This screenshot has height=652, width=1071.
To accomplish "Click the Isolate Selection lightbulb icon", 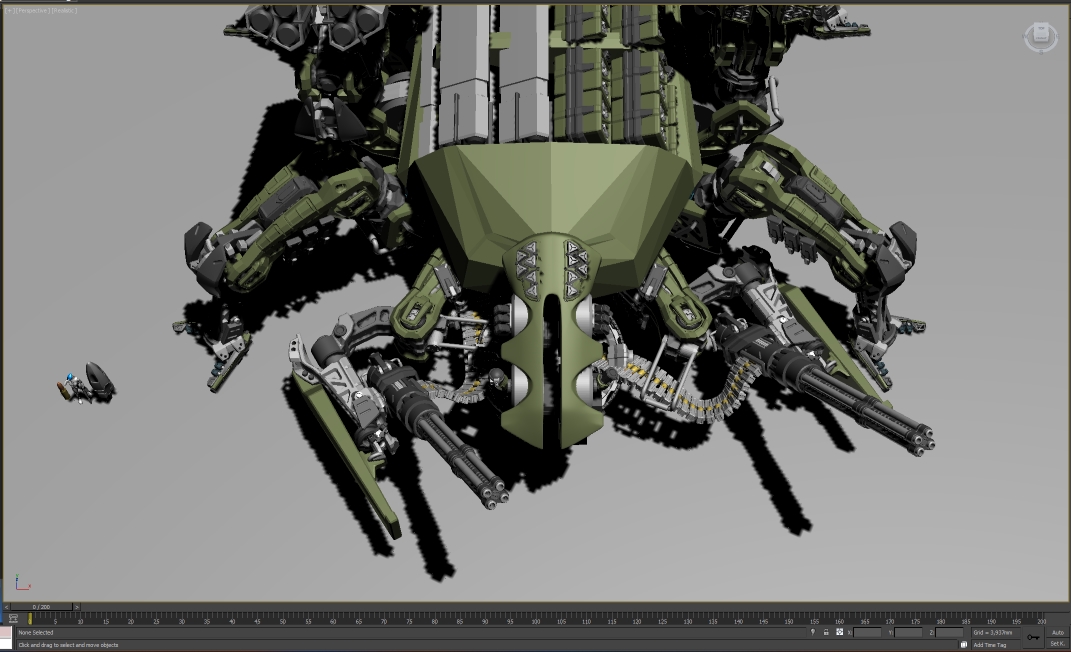I will pos(812,632).
